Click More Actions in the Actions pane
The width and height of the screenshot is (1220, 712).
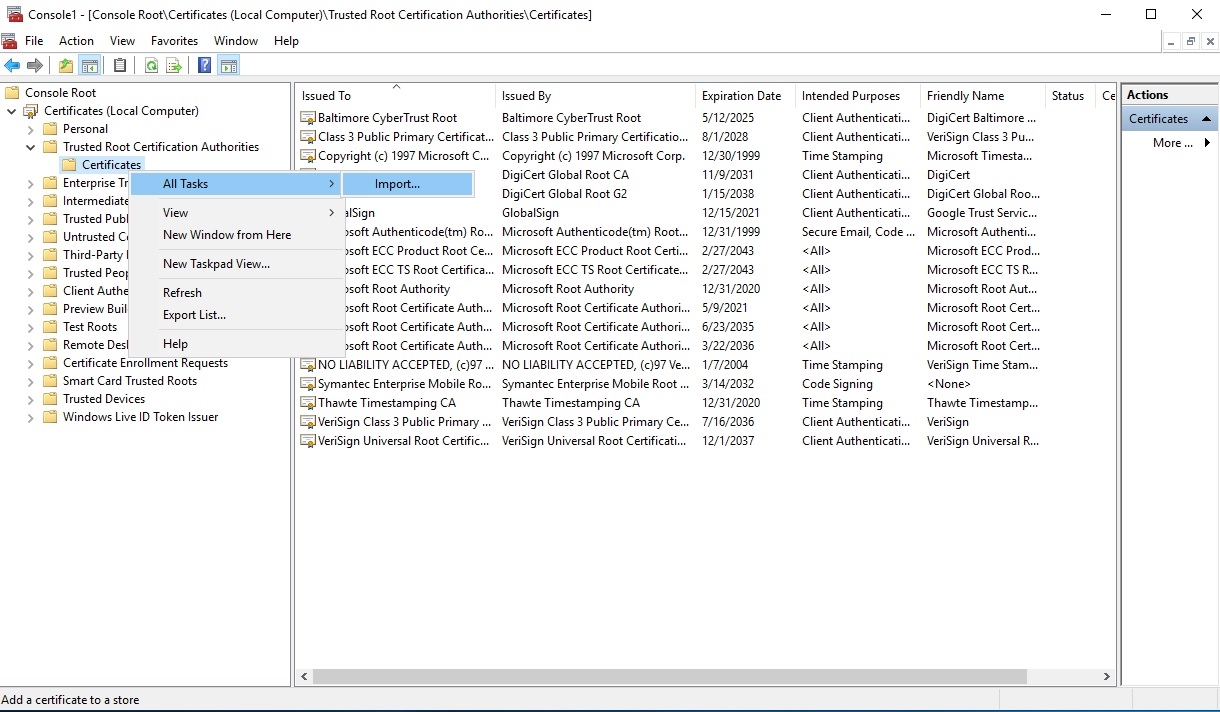coord(1172,143)
